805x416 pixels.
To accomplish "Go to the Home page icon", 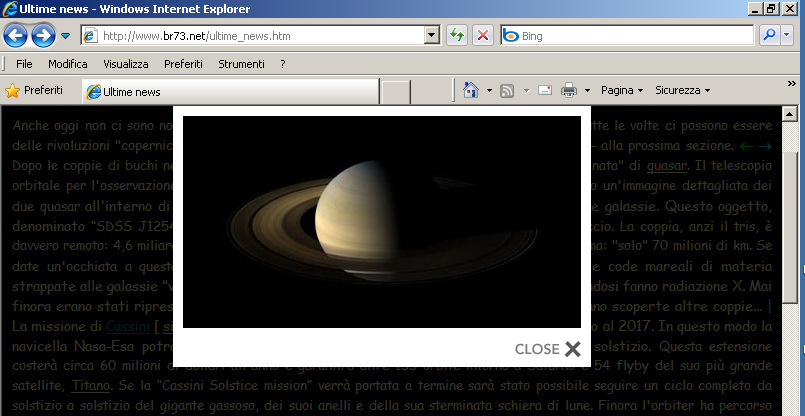I will tap(471, 90).
